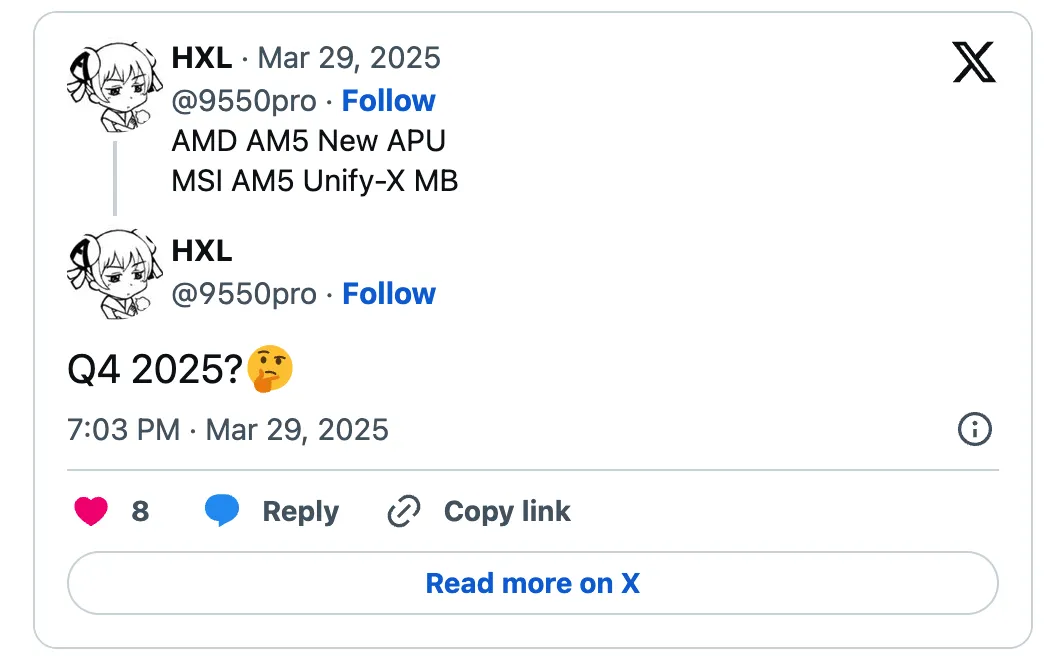This screenshot has height=672, width=1052.
Task: Open the @9550pro handle on the reply
Action: (243, 293)
